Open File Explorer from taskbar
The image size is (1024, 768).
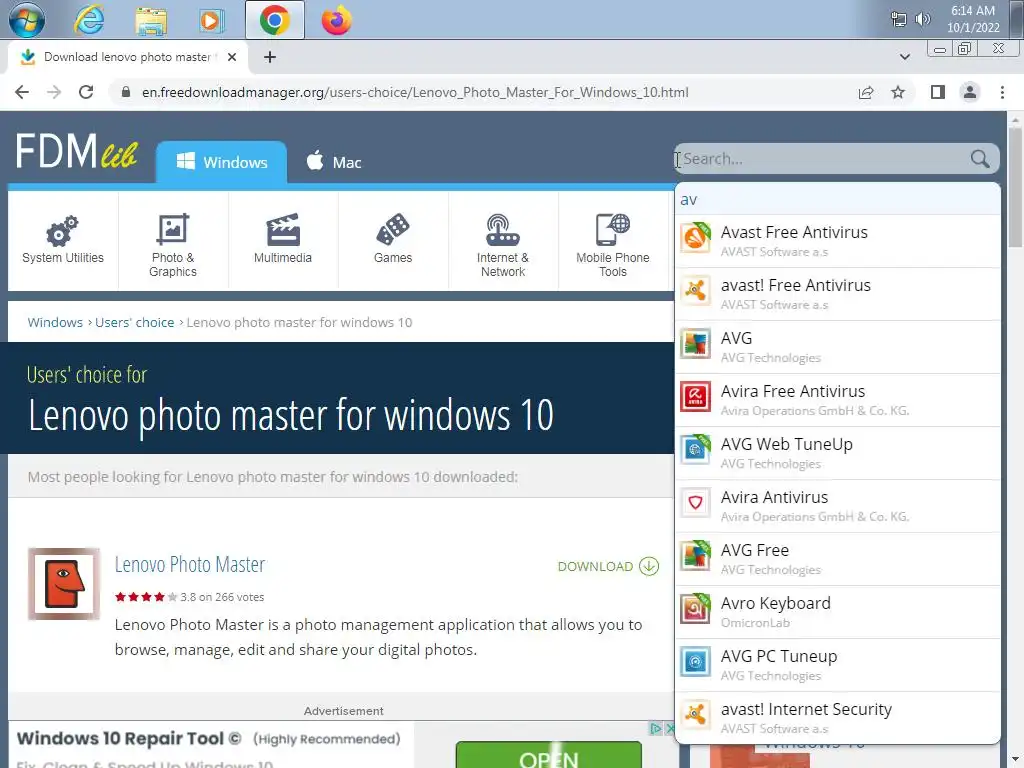click(151, 20)
